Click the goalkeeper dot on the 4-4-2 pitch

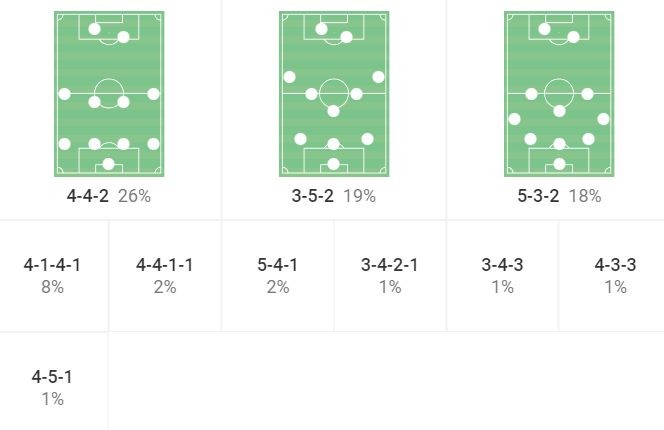(x=109, y=164)
